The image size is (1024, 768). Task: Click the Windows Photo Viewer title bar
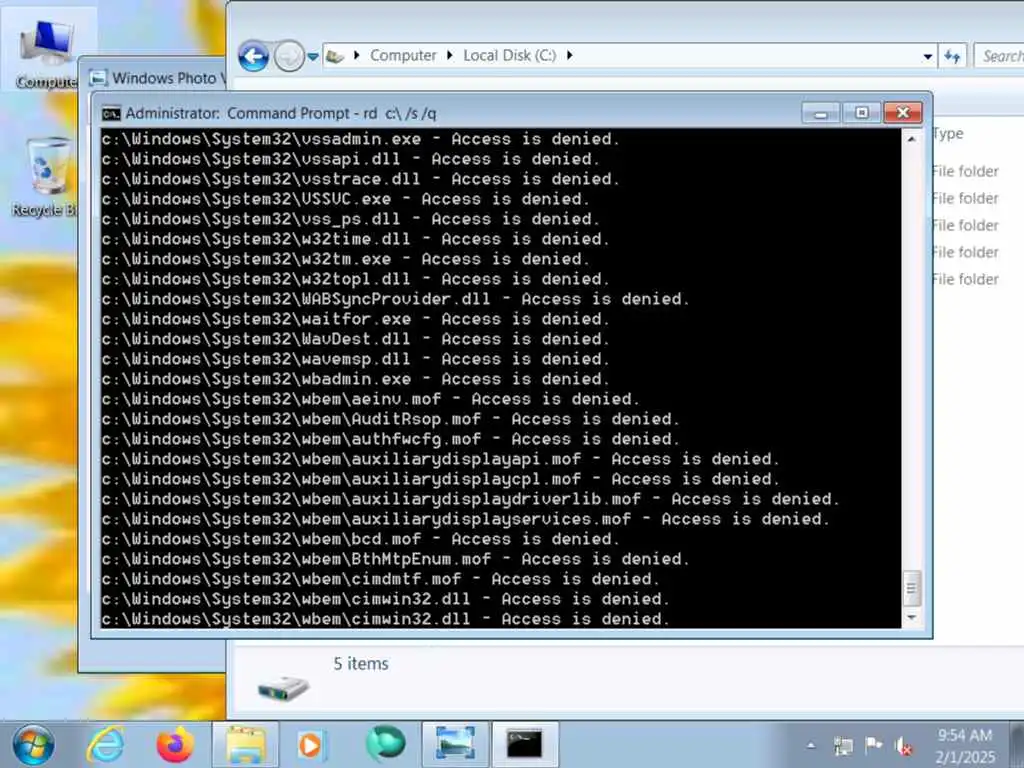click(157, 78)
